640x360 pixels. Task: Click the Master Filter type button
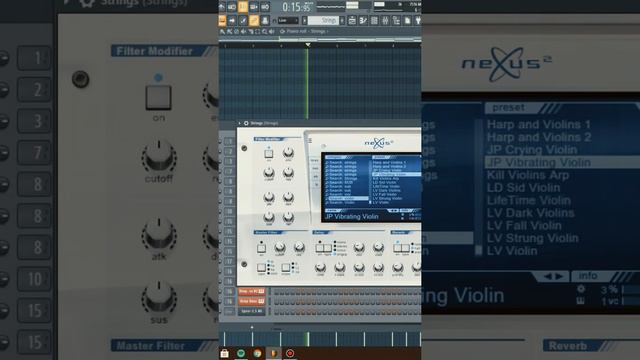[x=261, y=267]
